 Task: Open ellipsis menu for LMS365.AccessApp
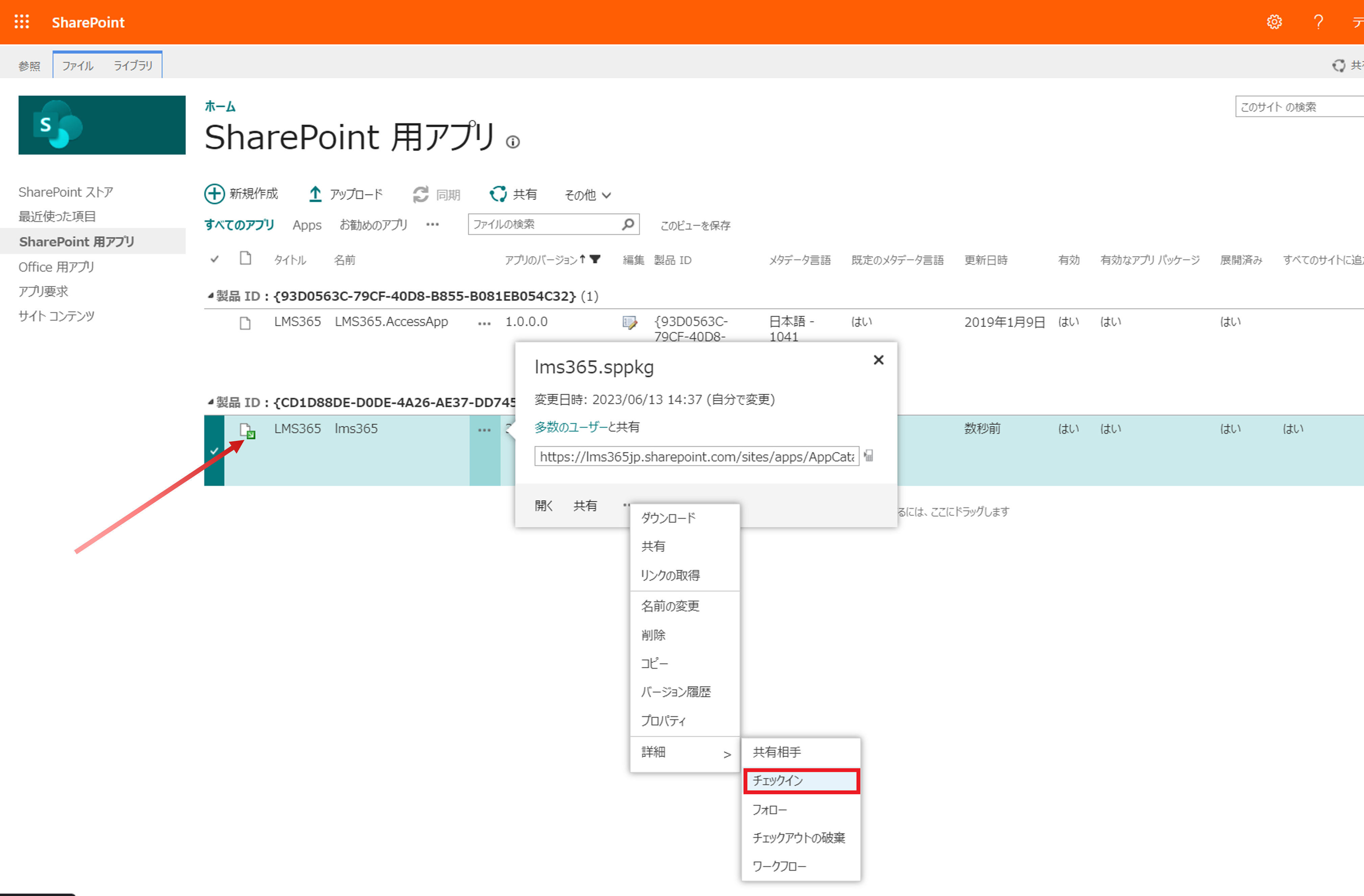click(x=484, y=323)
